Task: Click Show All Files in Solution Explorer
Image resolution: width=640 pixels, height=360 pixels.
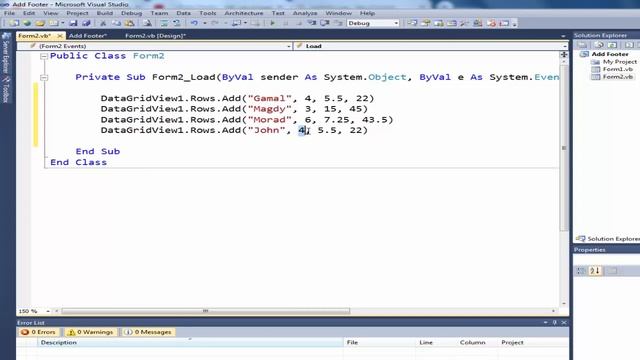Action: pyautogui.click(x=599, y=44)
